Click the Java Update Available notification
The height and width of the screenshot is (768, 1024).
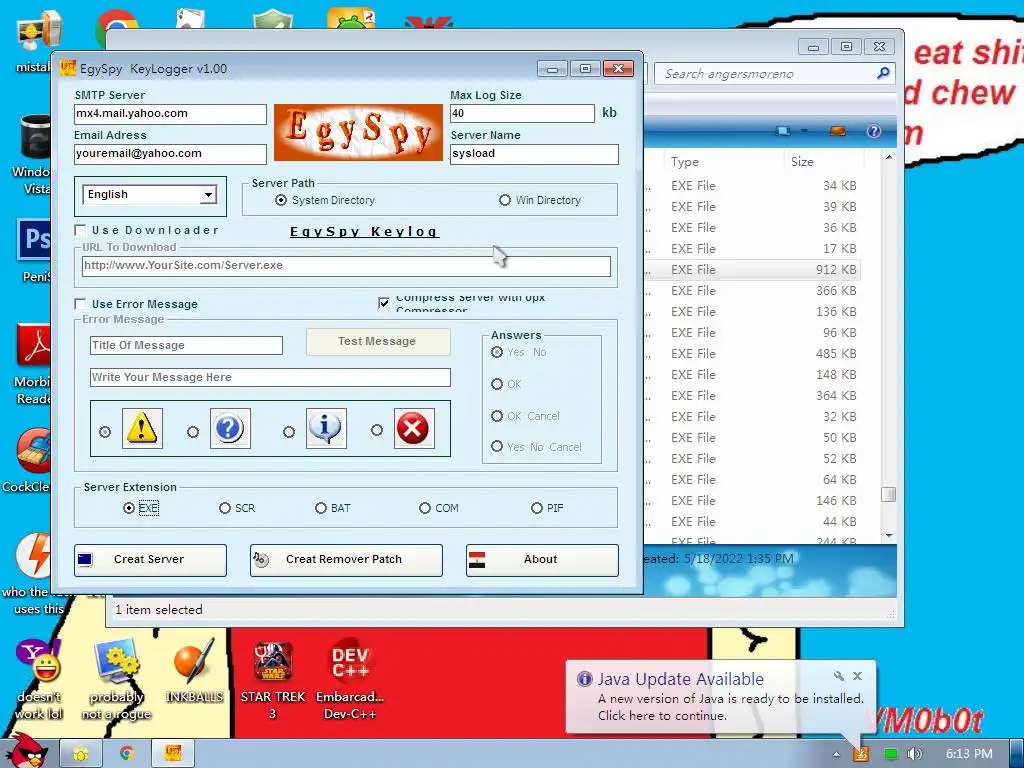click(x=721, y=697)
